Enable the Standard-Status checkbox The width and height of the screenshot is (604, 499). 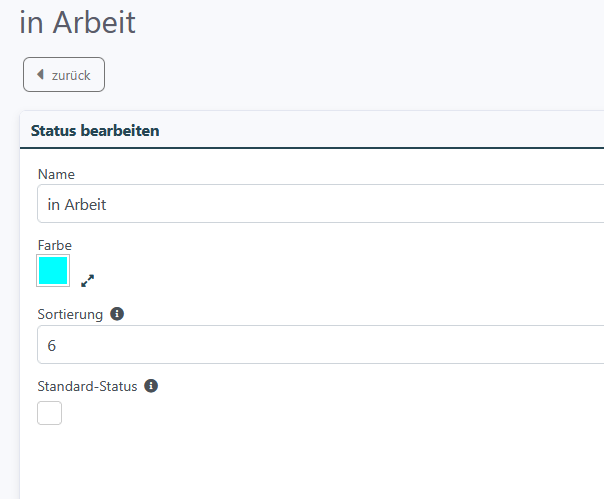click(49, 413)
